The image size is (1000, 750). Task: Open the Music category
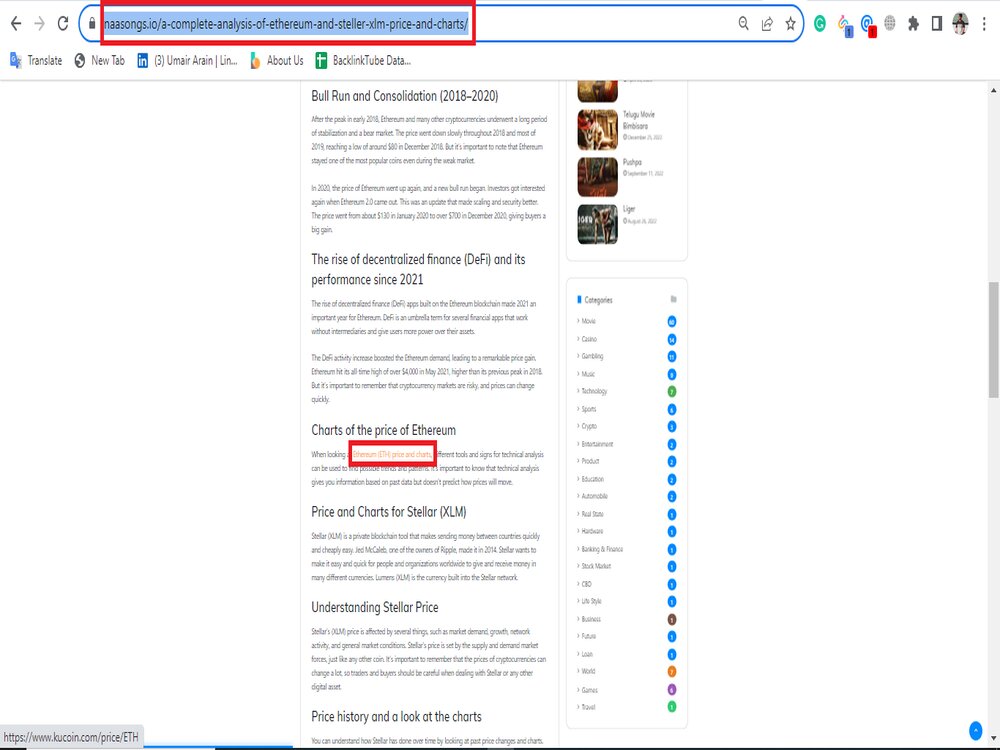(x=588, y=374)
